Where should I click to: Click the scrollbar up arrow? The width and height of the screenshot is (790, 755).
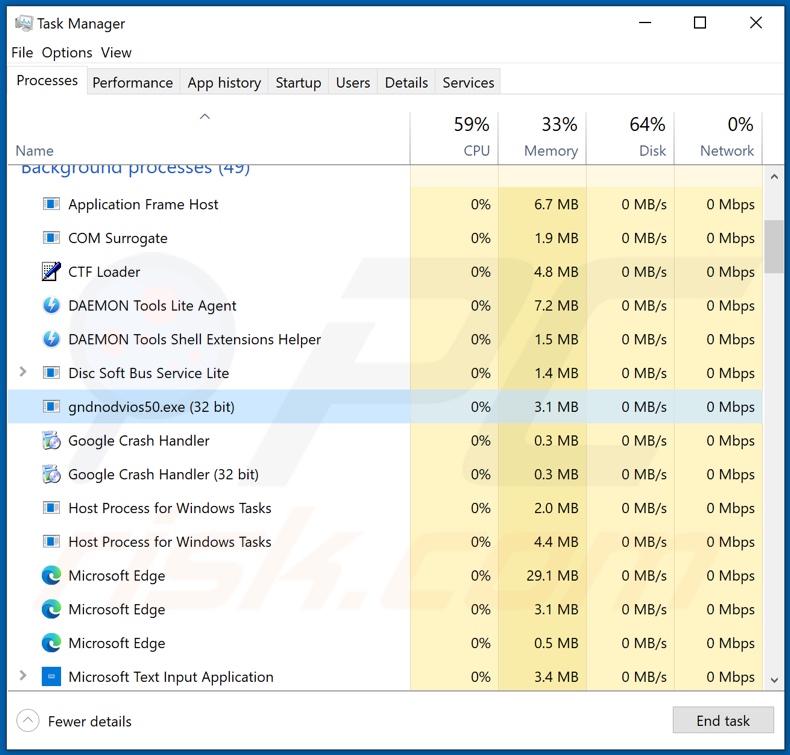tap(774, 177)
